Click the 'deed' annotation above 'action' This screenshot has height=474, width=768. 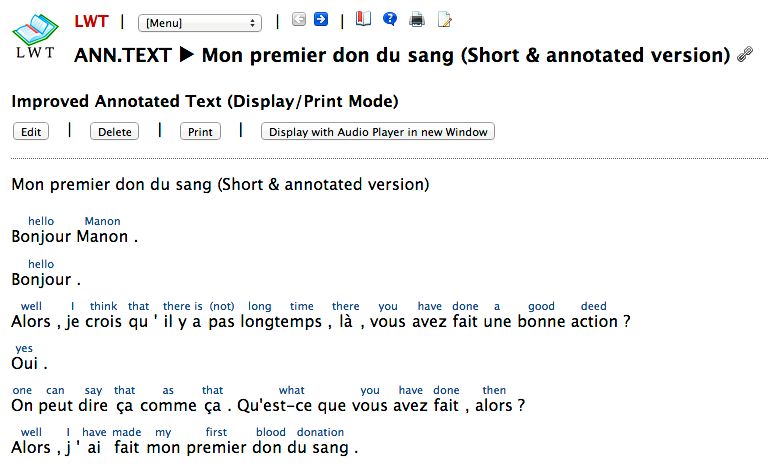click(x=594, y=306)
